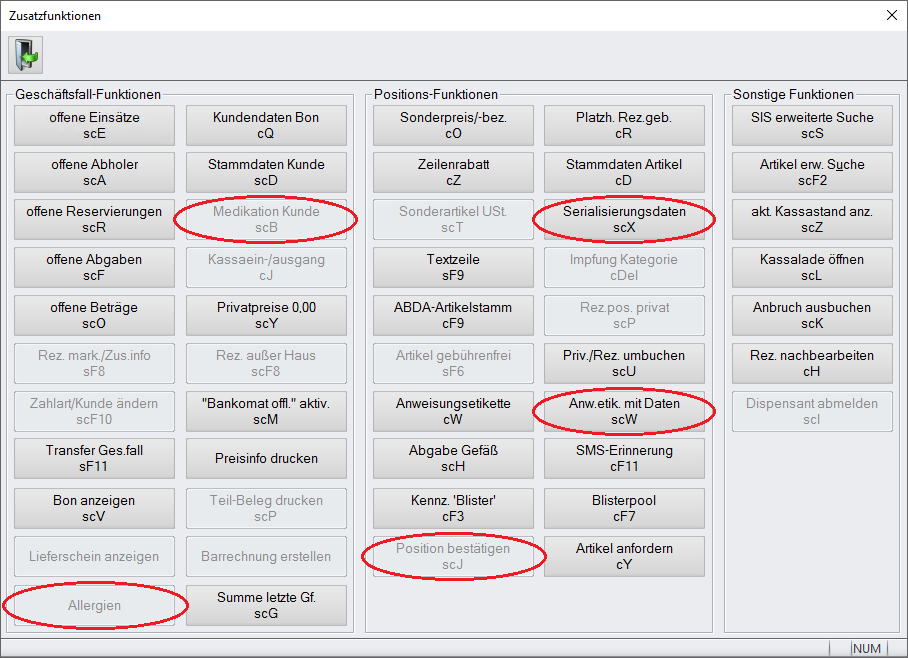Print price info via 'Preisinfo drucken'
Screen dimensions: 908x658
tap(266, 459)
